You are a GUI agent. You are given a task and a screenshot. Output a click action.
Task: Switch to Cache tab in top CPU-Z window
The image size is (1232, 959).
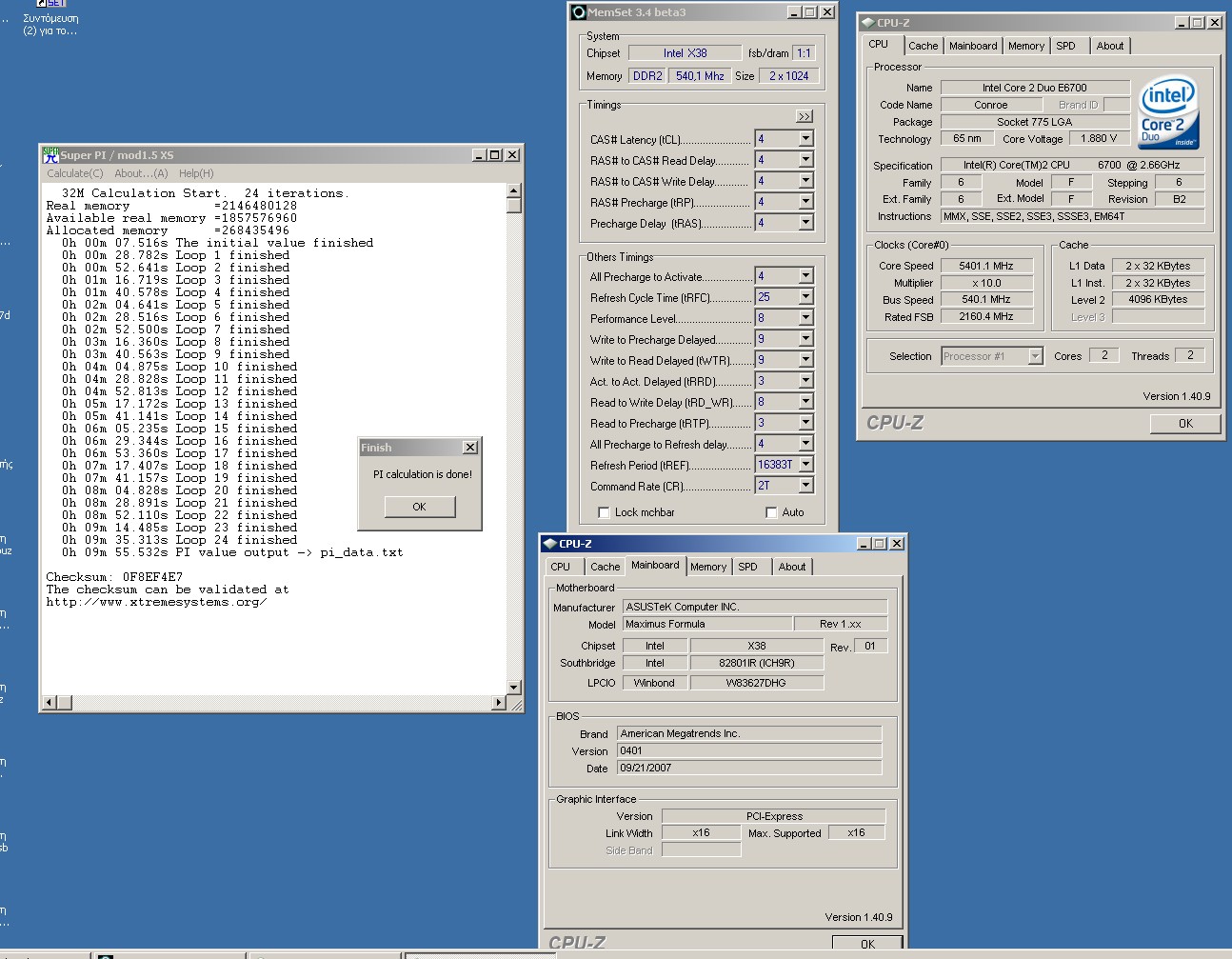923,46
